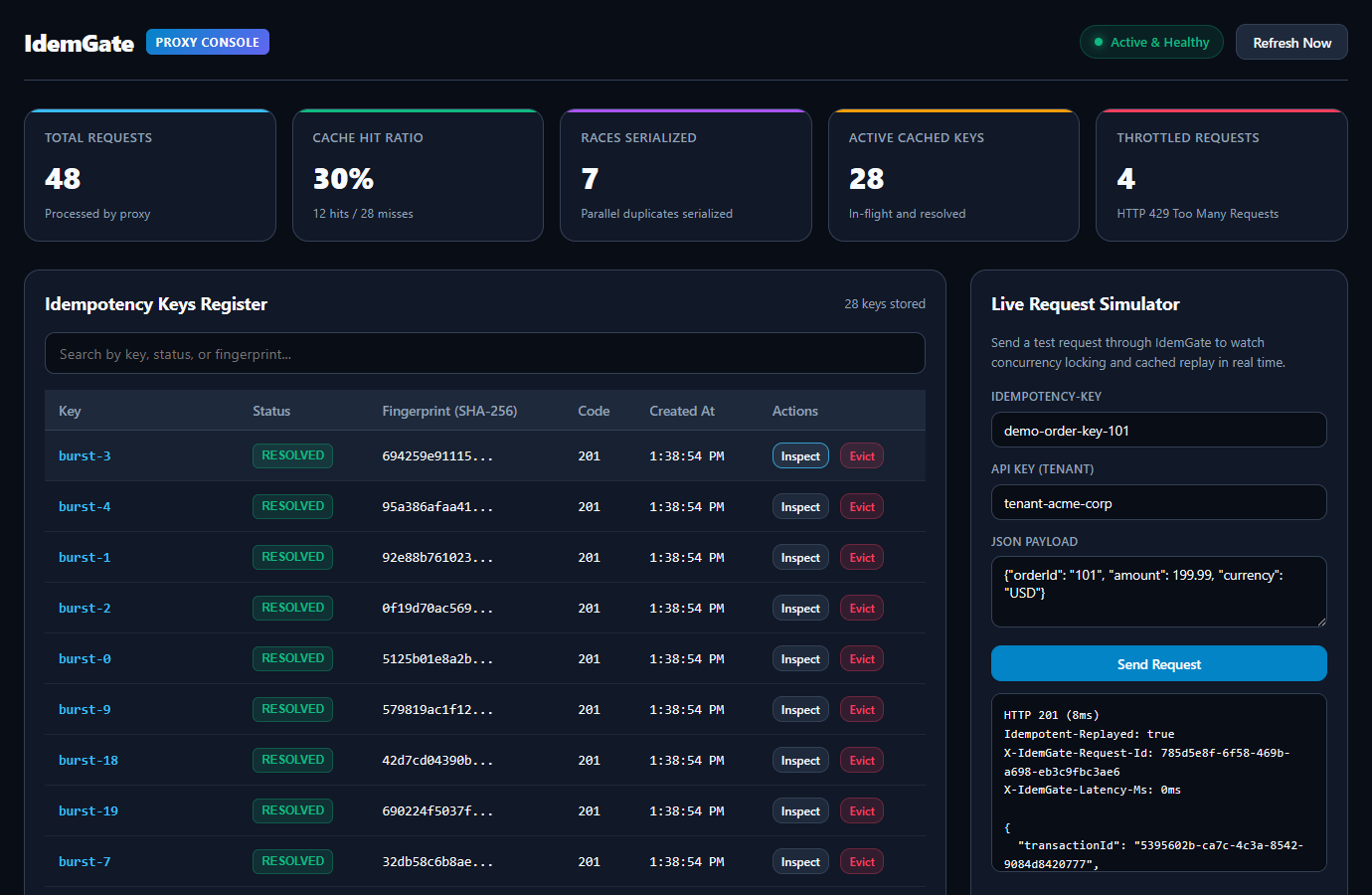This screenshot has height=895, width=1372.
Task: Click the Refresh Now button
Action: (1291, 43)
